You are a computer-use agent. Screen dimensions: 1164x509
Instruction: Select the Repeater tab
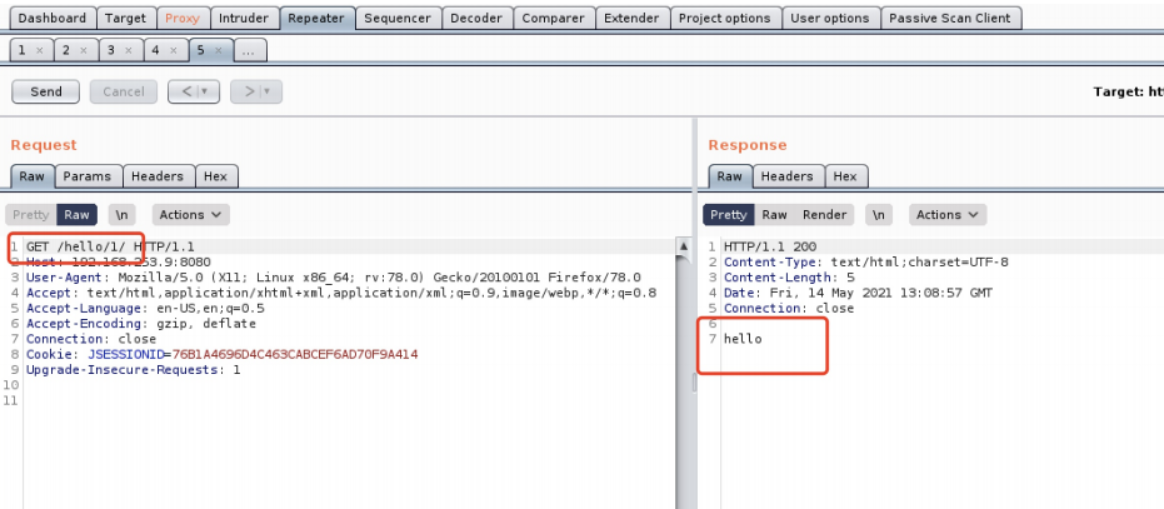317,18
